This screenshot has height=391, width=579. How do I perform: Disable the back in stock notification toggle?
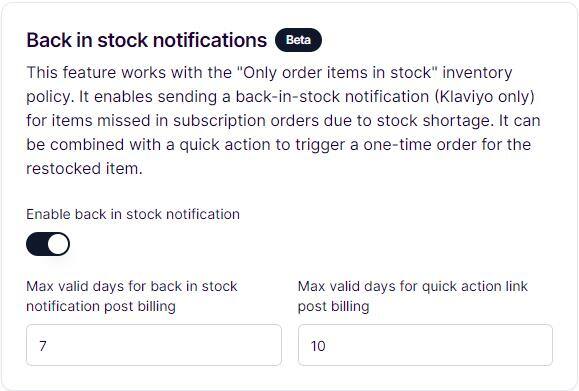[x=48, y=244]
